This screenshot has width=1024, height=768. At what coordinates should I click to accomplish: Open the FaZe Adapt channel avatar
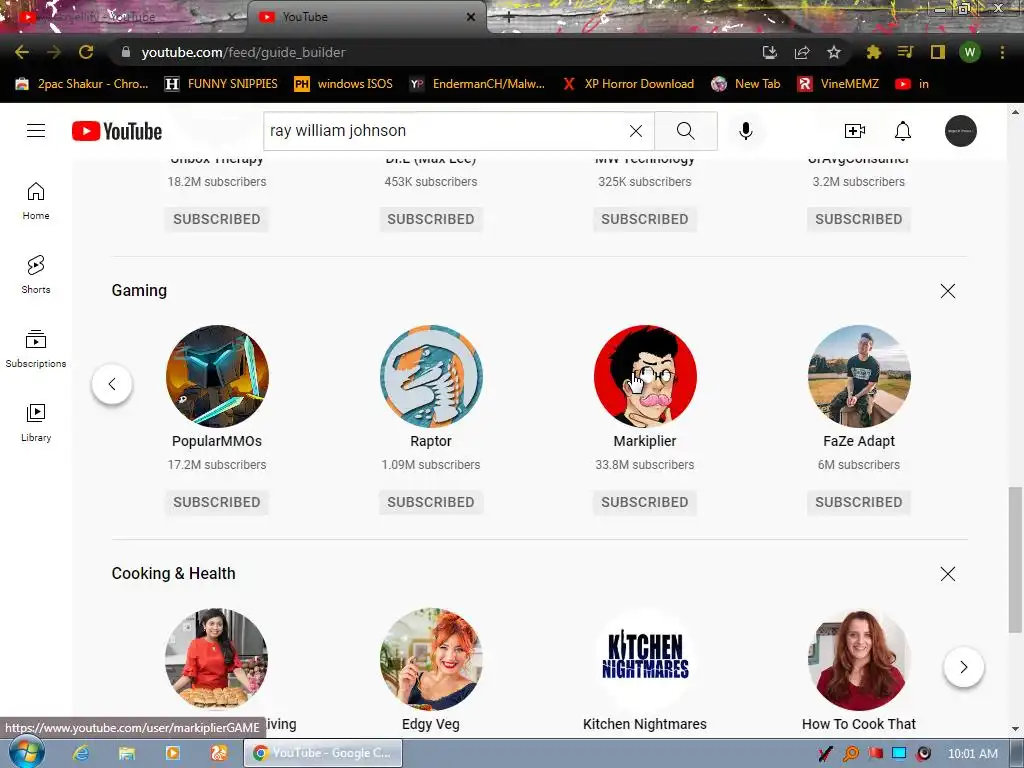tap(859, 376)
